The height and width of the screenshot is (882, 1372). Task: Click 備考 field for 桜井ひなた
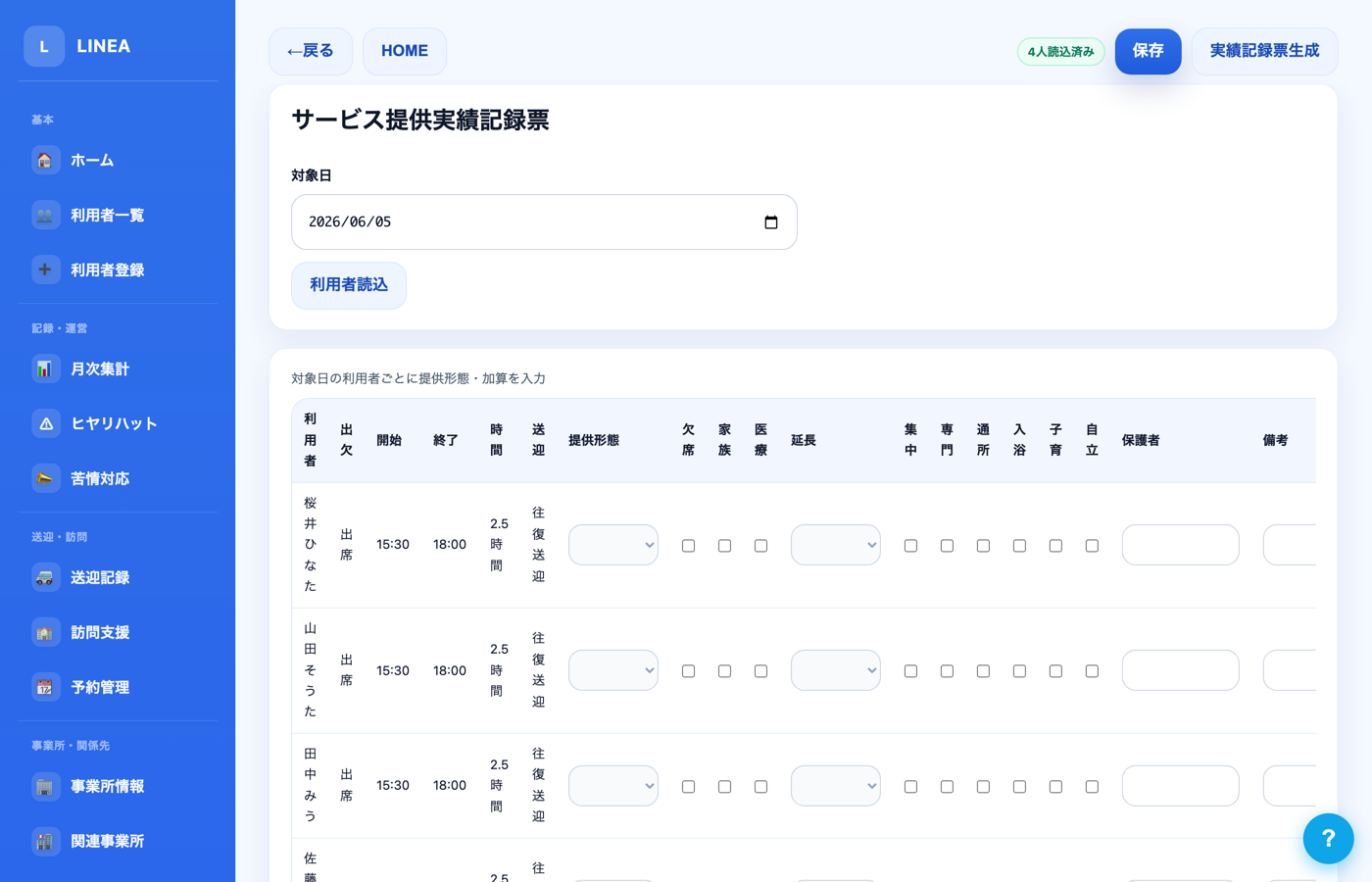[x=1290, y=545]
